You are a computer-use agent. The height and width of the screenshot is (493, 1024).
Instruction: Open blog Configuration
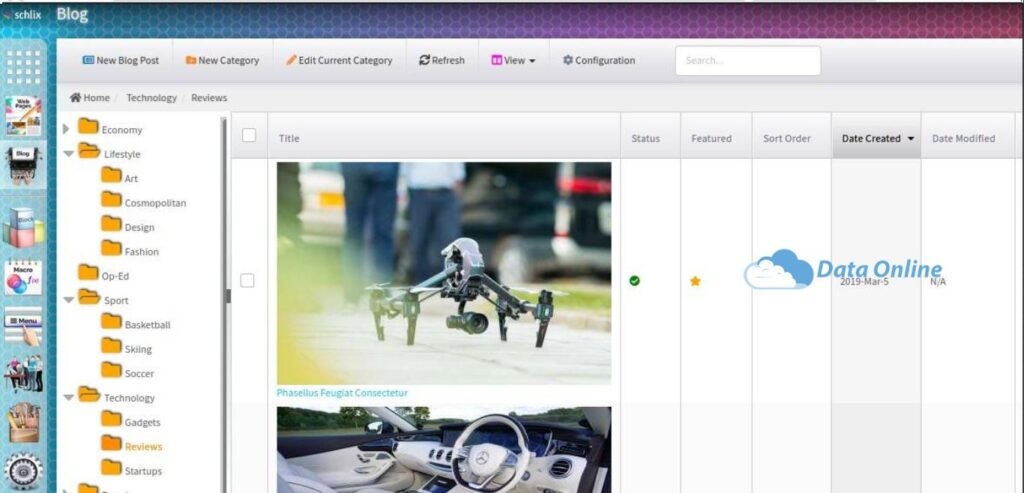pyautogui.click(x=599, y=60)
